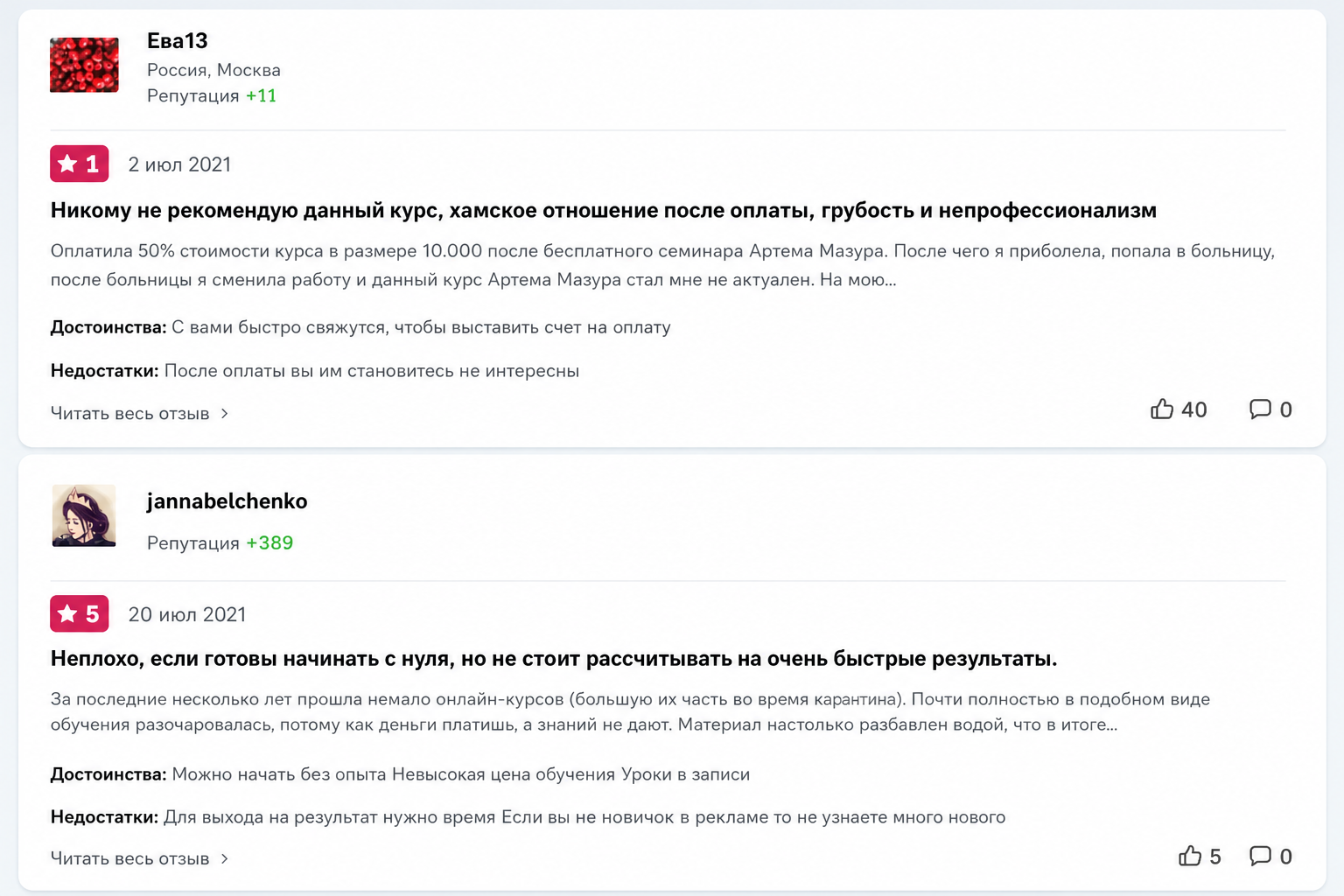The width and height of the screenshot is (1344, 896).
Task: Like the Ева13 review with thumbs-up icon
Action: (x=1162, y=409)
